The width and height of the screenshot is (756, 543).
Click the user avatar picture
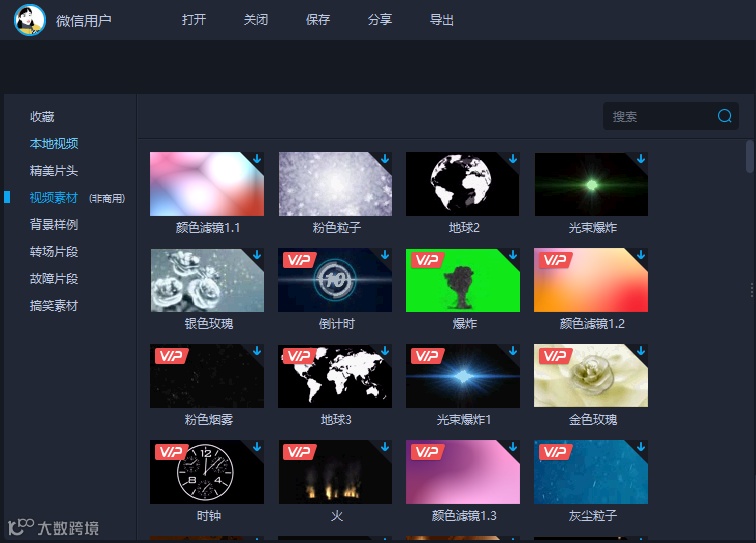click(30, 20)
